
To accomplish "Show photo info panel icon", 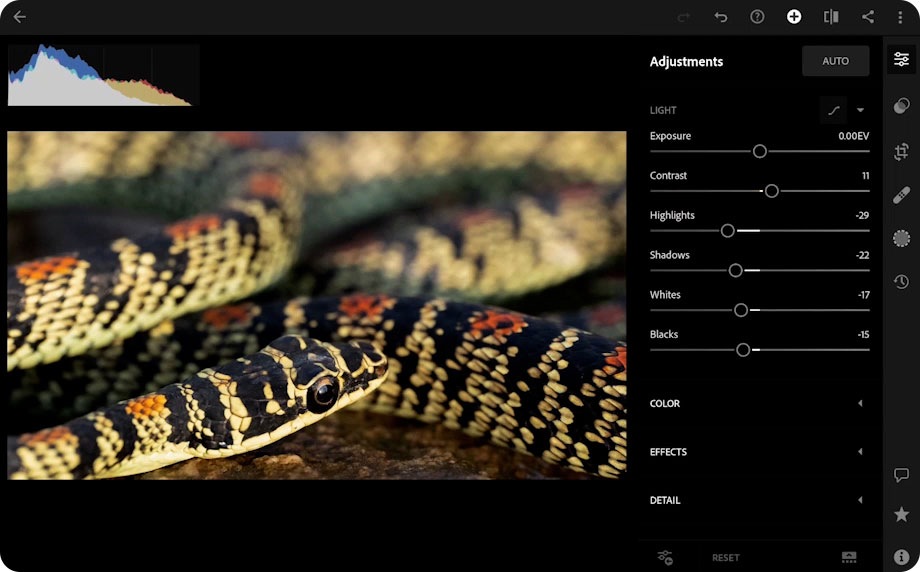I will tap(901, 557).
